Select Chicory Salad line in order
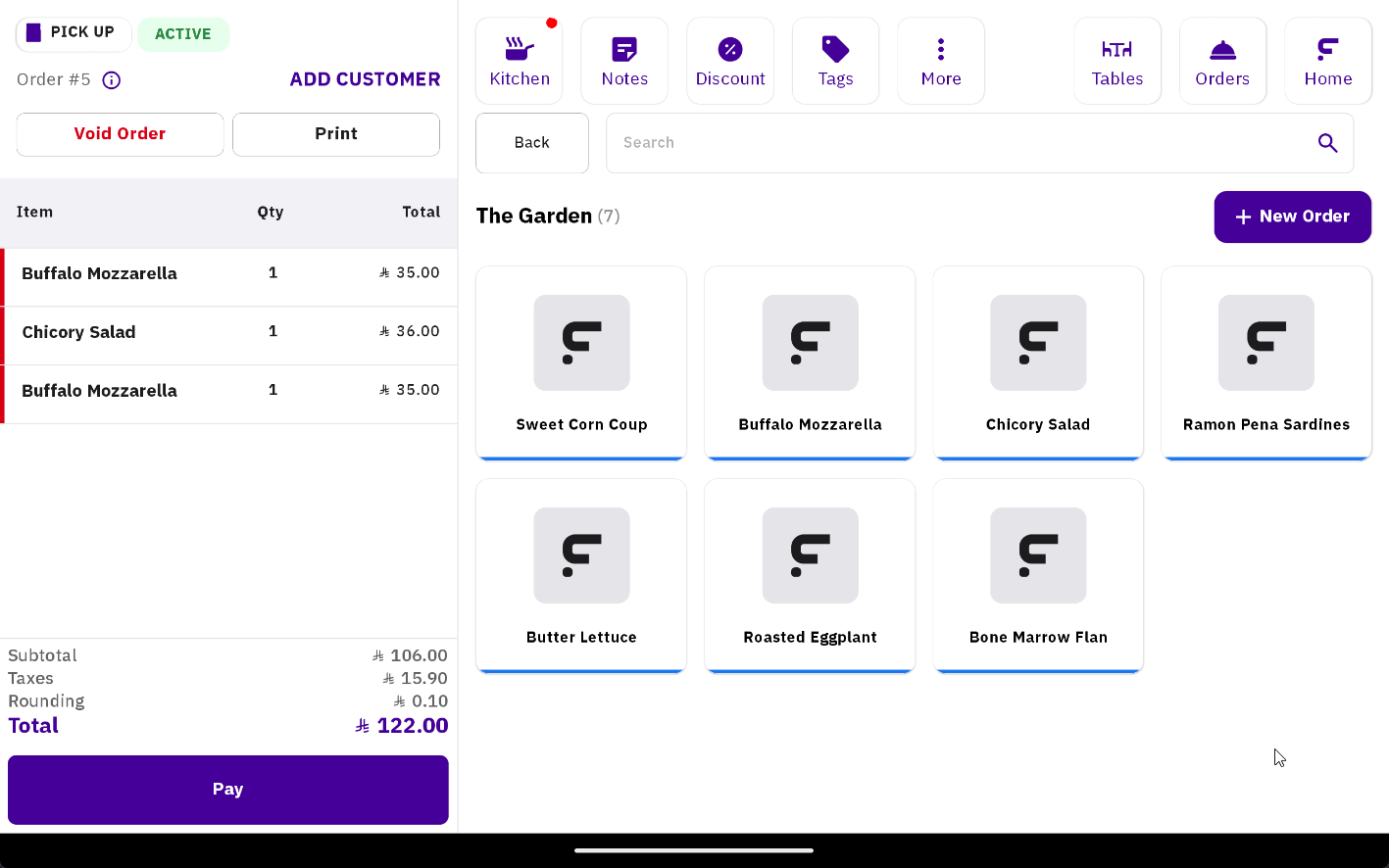Viewport: 1389px width, 868px height. pos(229,332)
